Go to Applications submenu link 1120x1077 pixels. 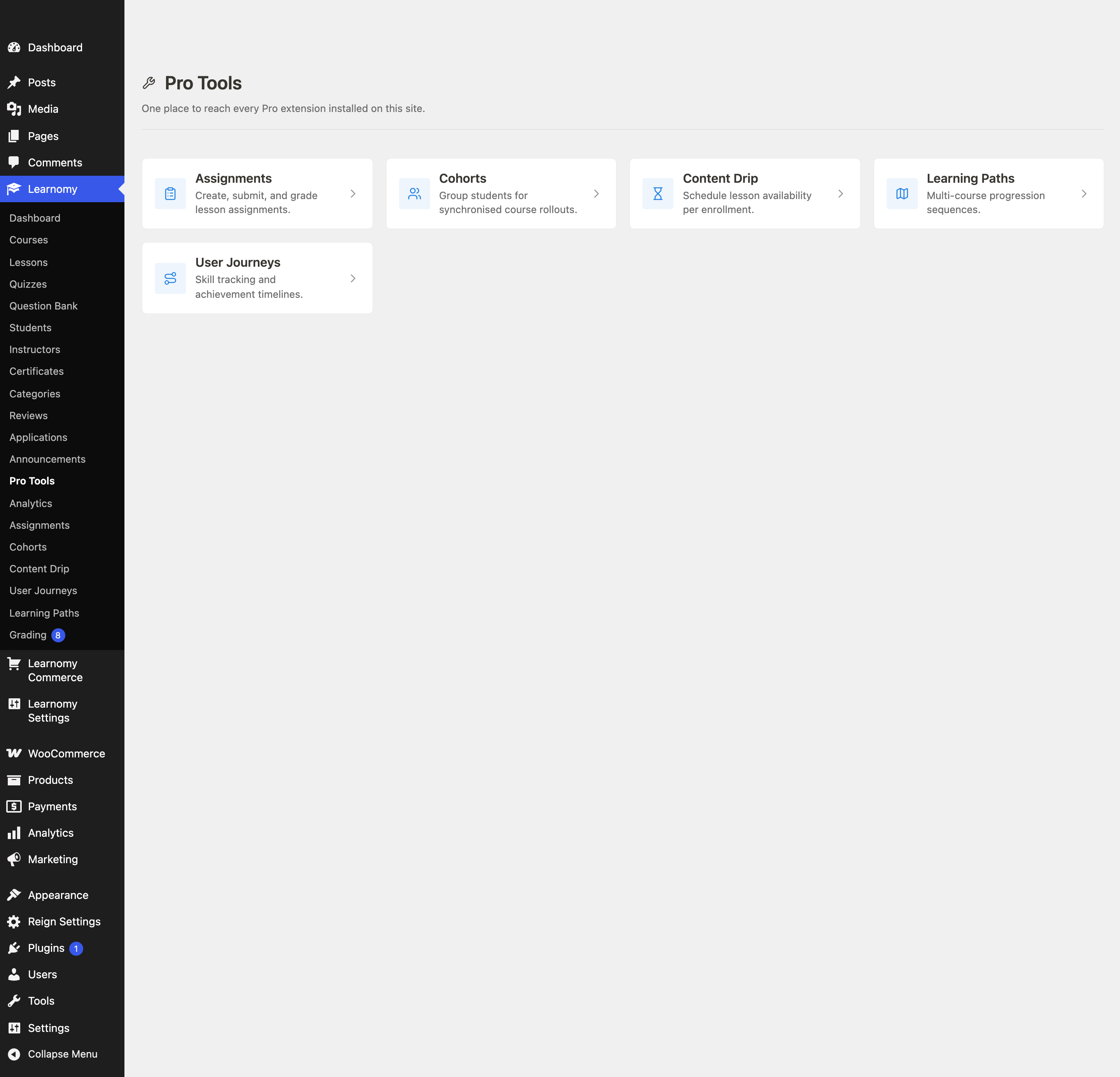[38, 437]
